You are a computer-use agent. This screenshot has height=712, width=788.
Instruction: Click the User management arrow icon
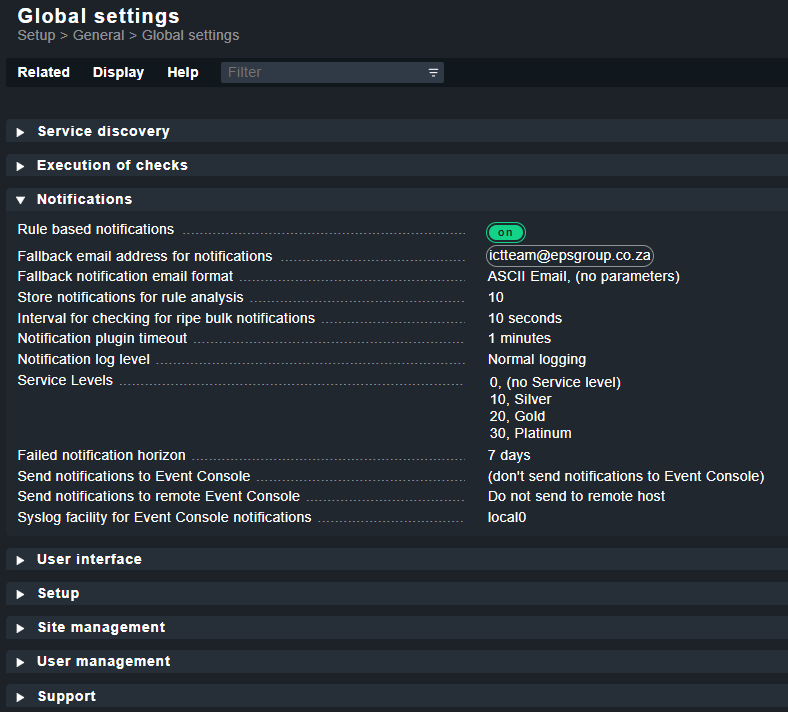pos(20,662)
